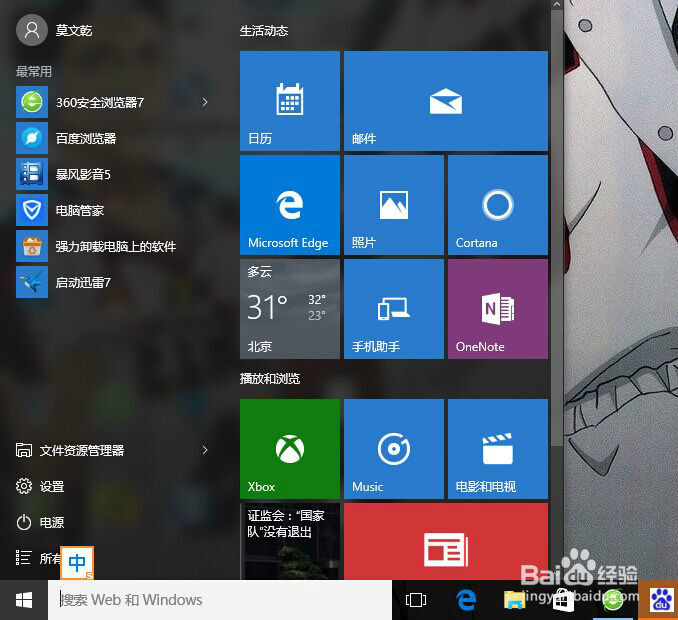This screenshot has width=678, height=620.
Task: Open the Xbox tile
Action: coord(290,449)
